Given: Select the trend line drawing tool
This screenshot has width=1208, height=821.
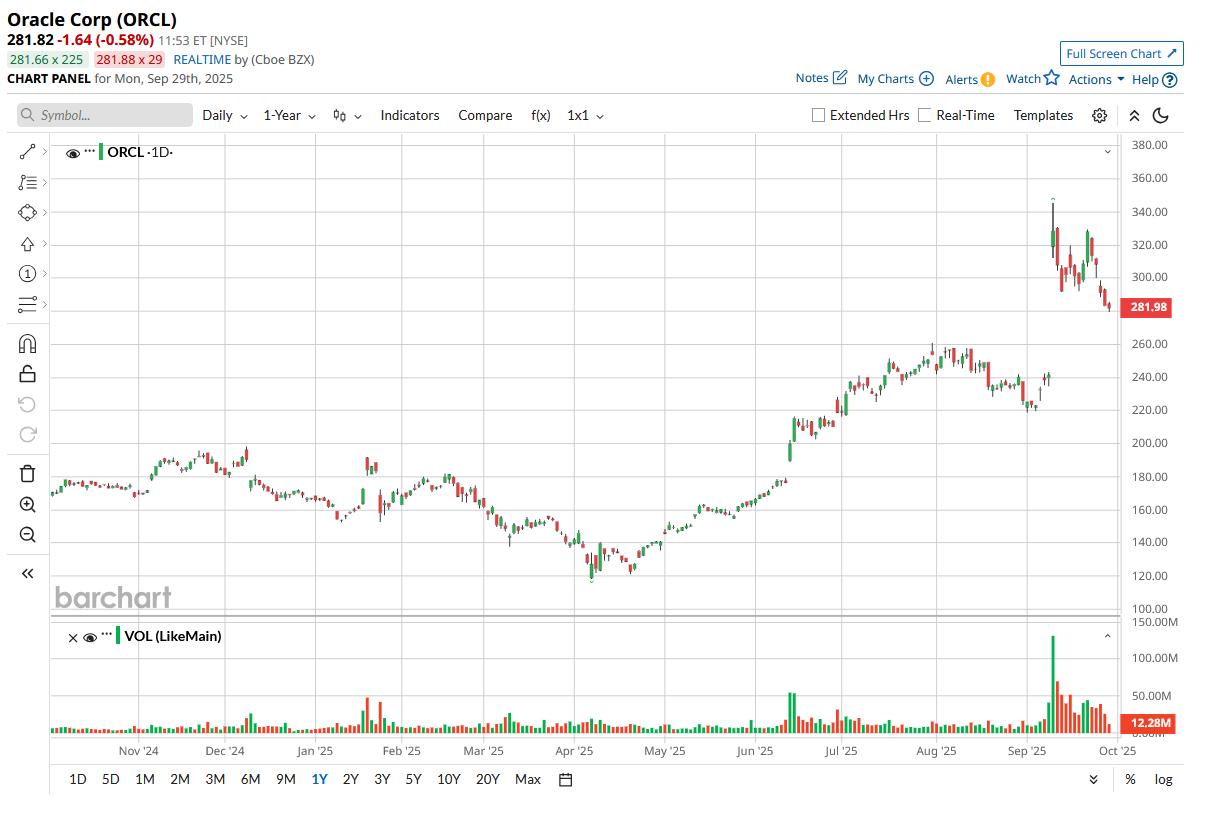Looking at the screenshot, I should point(27,152).
